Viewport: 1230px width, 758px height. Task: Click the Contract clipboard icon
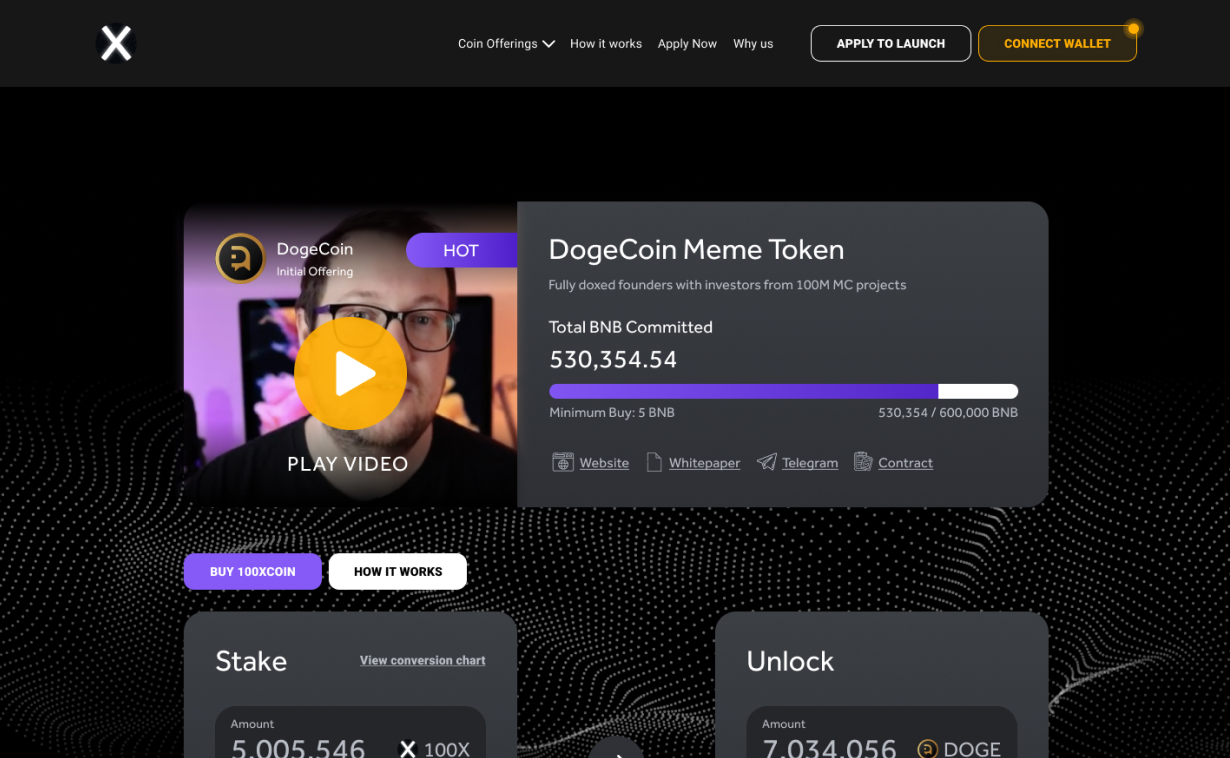click(863, 462)
